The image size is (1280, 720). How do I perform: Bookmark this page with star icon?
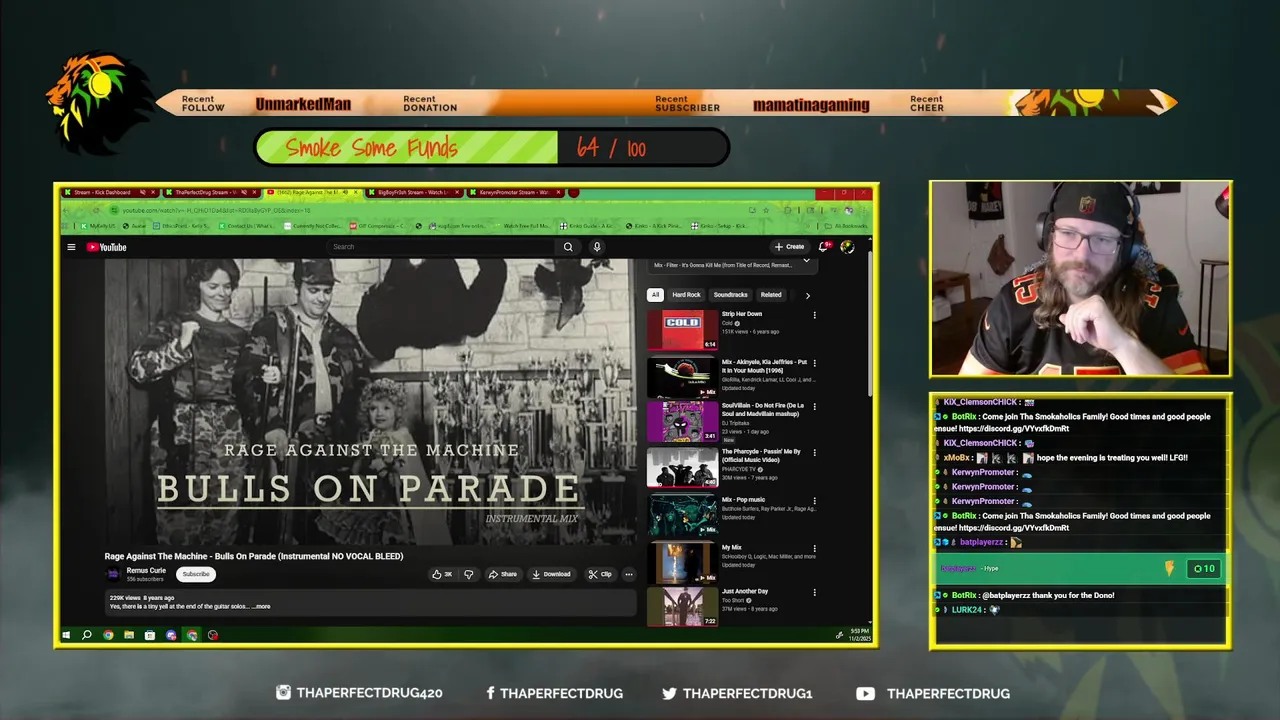(765, 210)
